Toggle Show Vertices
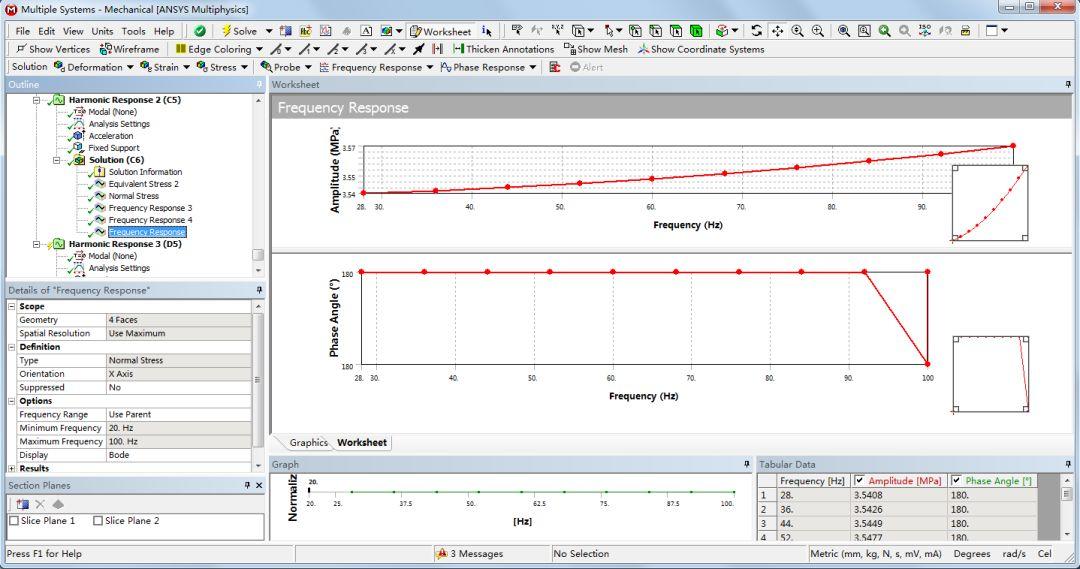 coord(53,49)
